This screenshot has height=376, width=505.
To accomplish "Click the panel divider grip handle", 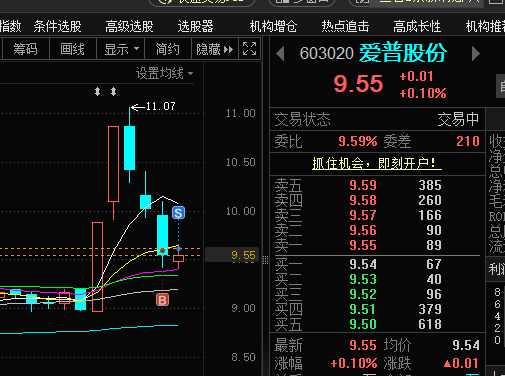I will [x=266, y=260].
